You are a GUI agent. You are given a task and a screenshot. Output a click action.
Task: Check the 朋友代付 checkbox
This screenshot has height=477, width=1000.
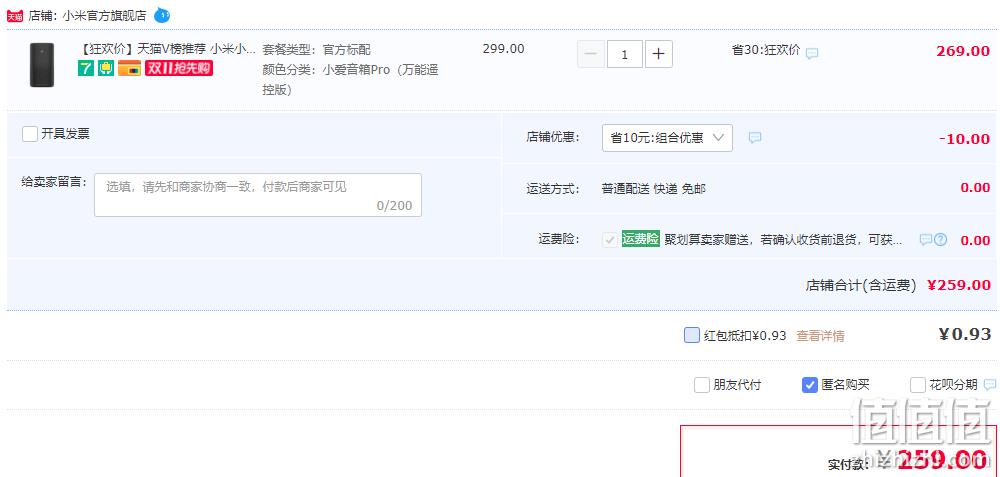[x=702, y=385]
